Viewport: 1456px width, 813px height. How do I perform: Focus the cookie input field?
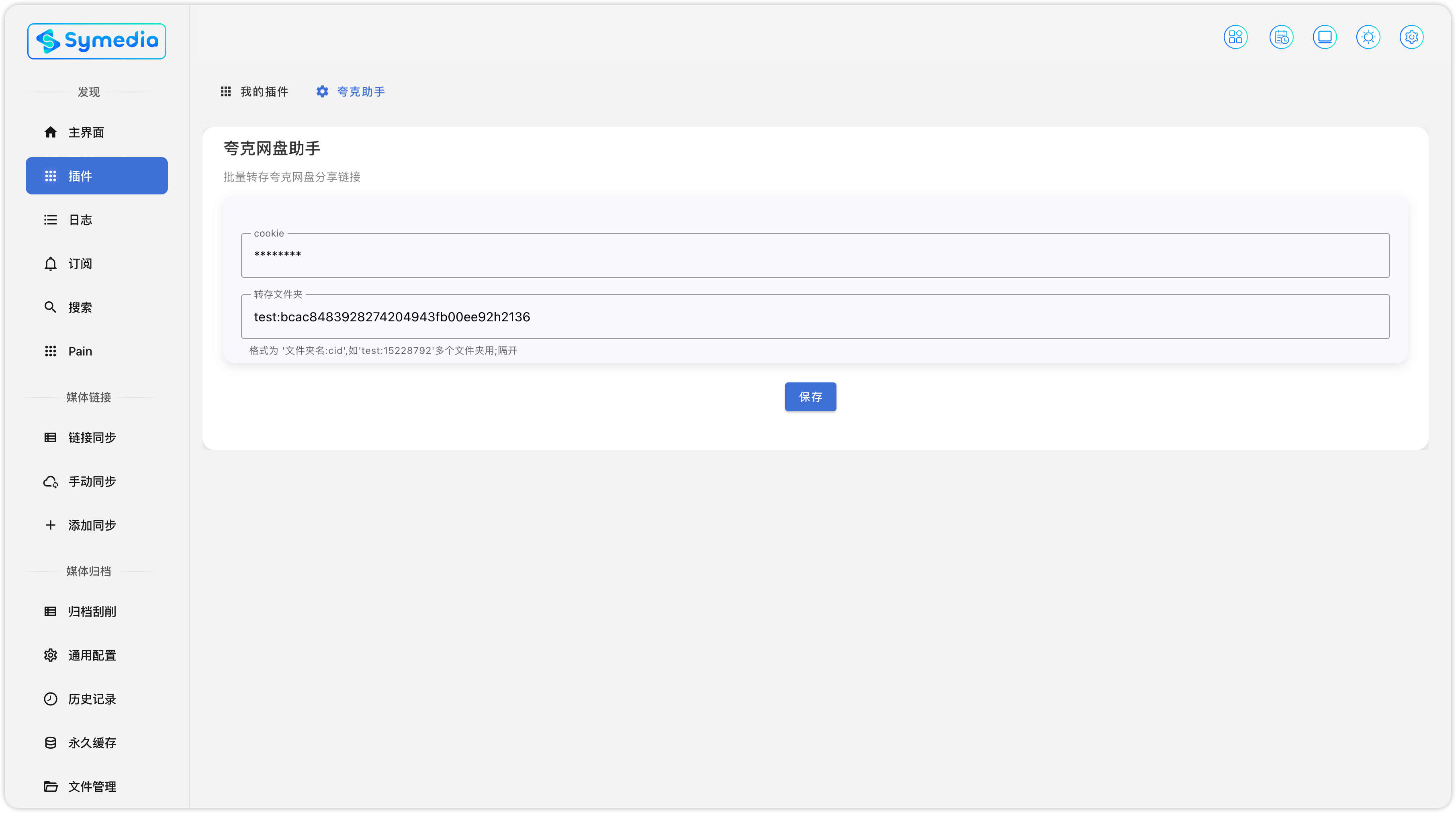(x=814, y=255)
